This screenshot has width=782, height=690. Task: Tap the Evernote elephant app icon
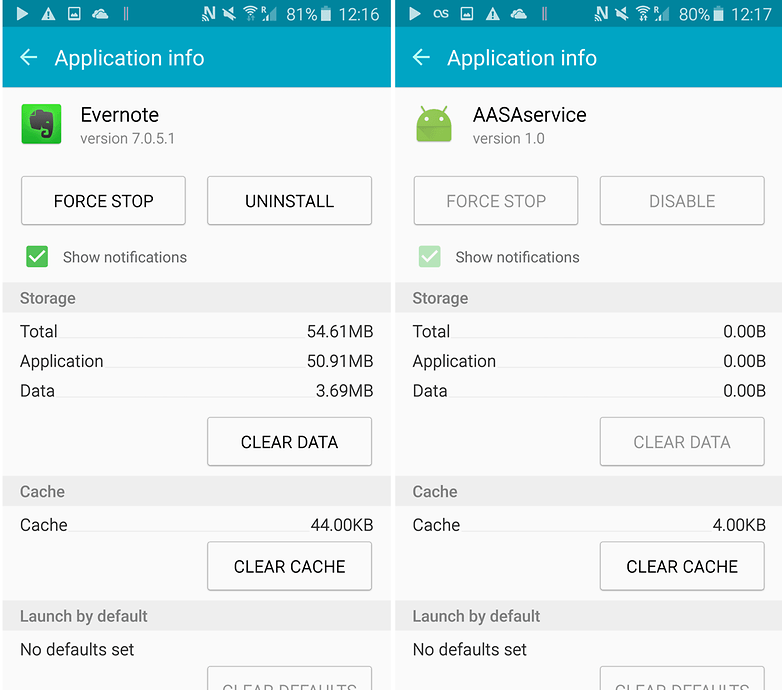tap(41, 124)
